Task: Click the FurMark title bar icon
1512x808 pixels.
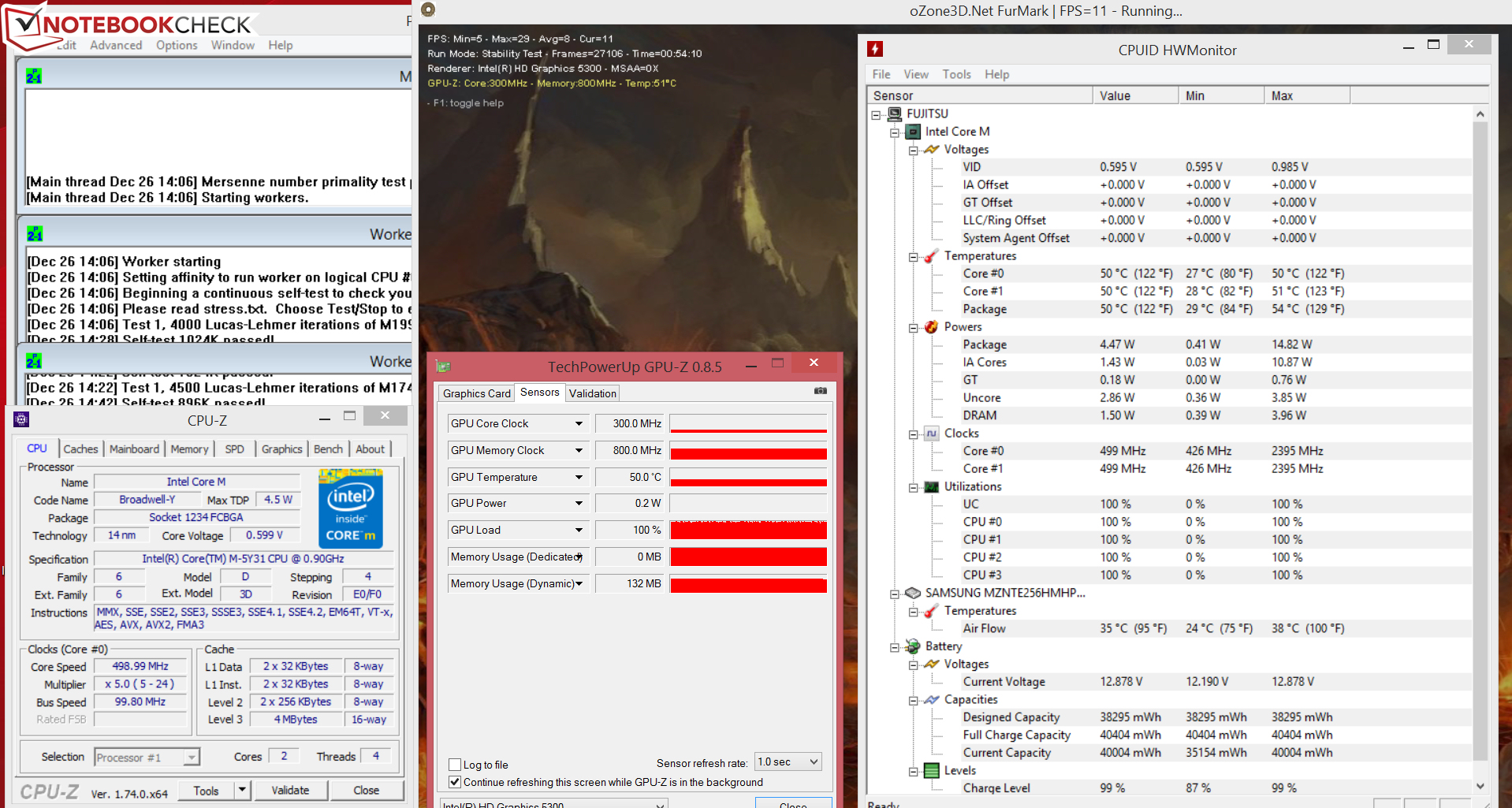Action: 428,9
